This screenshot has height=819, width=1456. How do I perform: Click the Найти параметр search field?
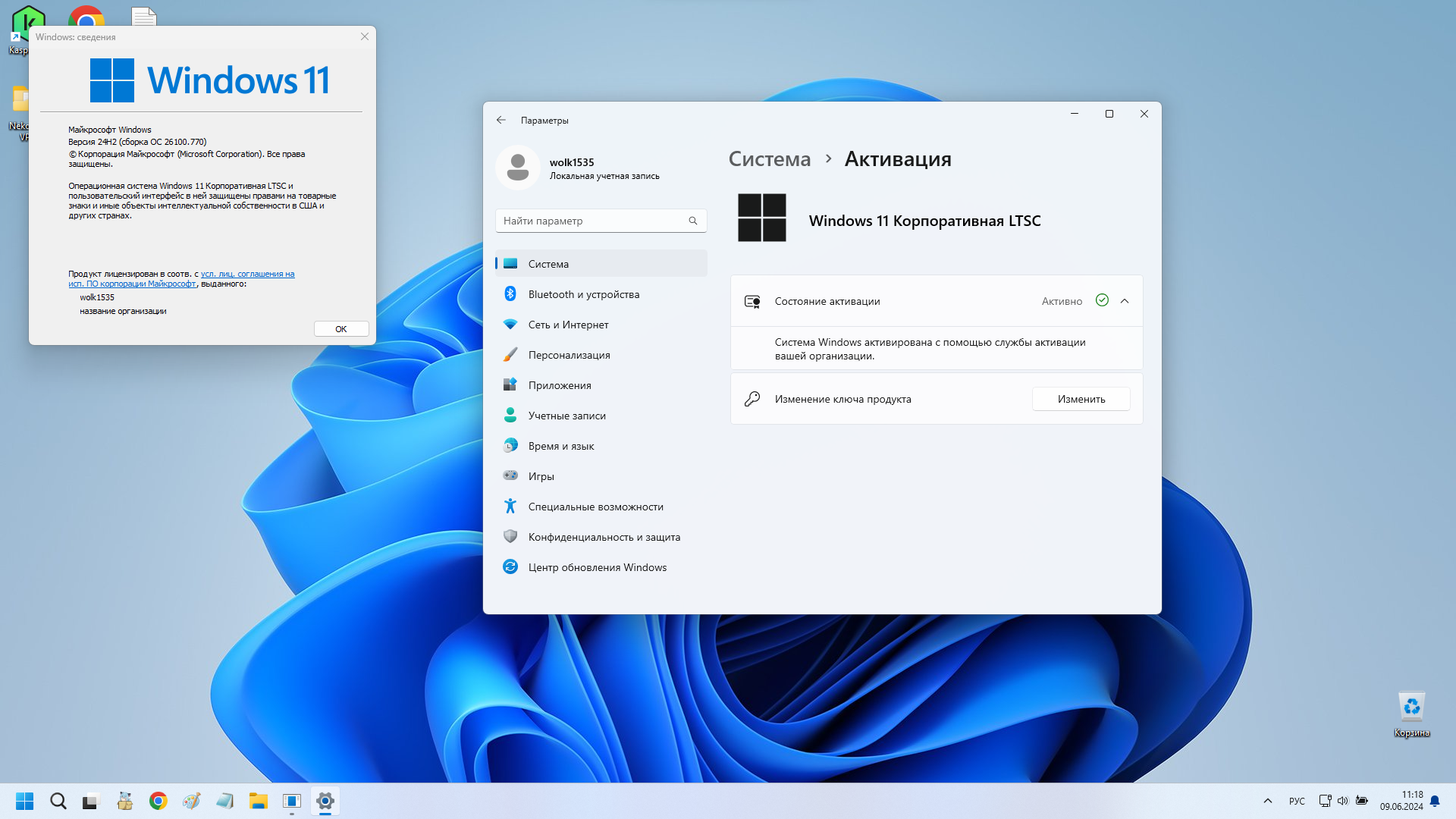click(x=601, y=221)
